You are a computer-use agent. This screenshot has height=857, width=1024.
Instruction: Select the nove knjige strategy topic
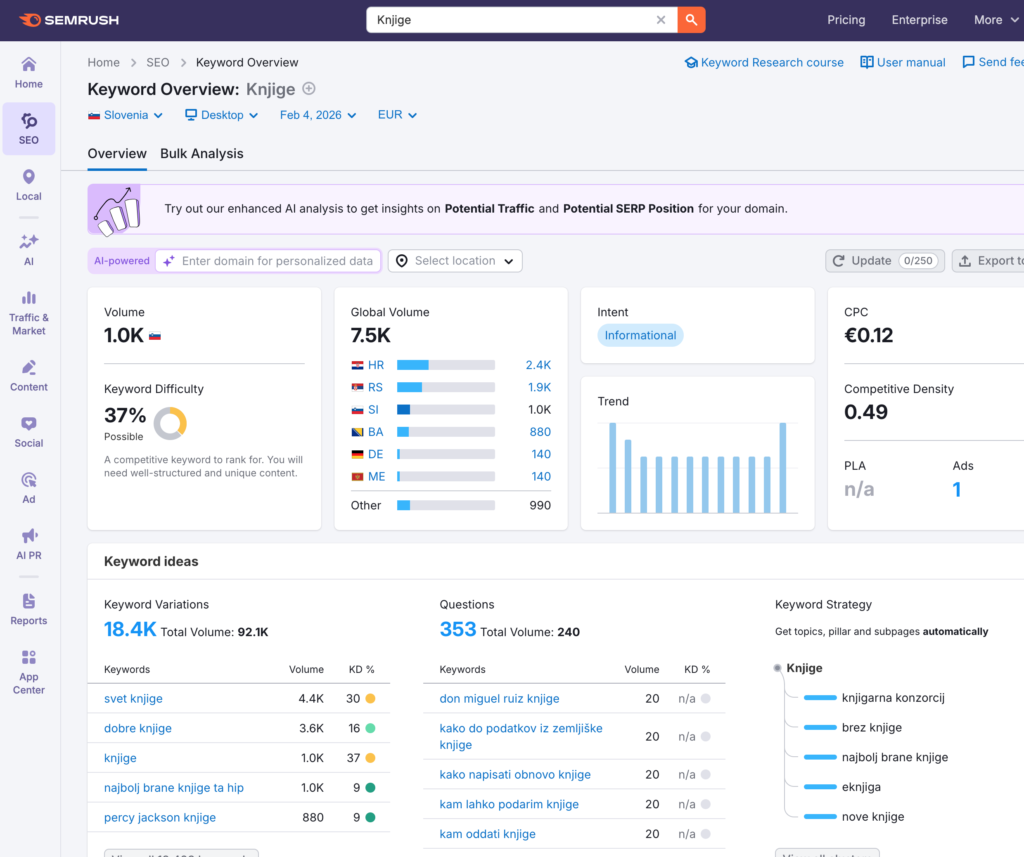tap(873, 817)
